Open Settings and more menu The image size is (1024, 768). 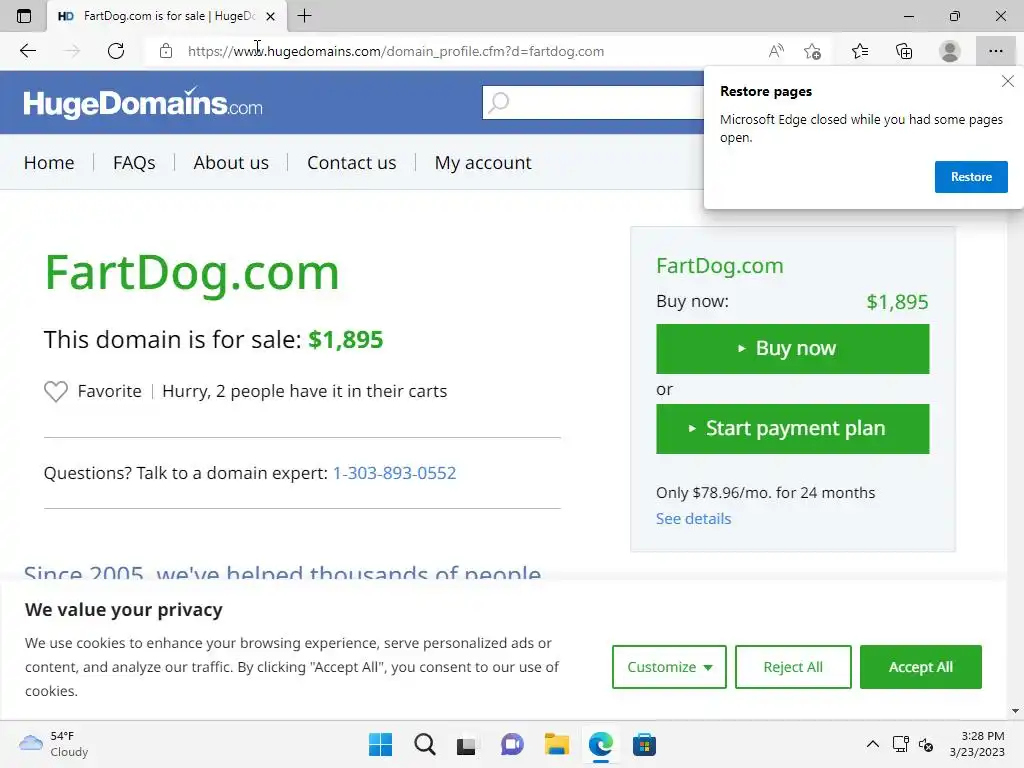[x=995, y=51]
